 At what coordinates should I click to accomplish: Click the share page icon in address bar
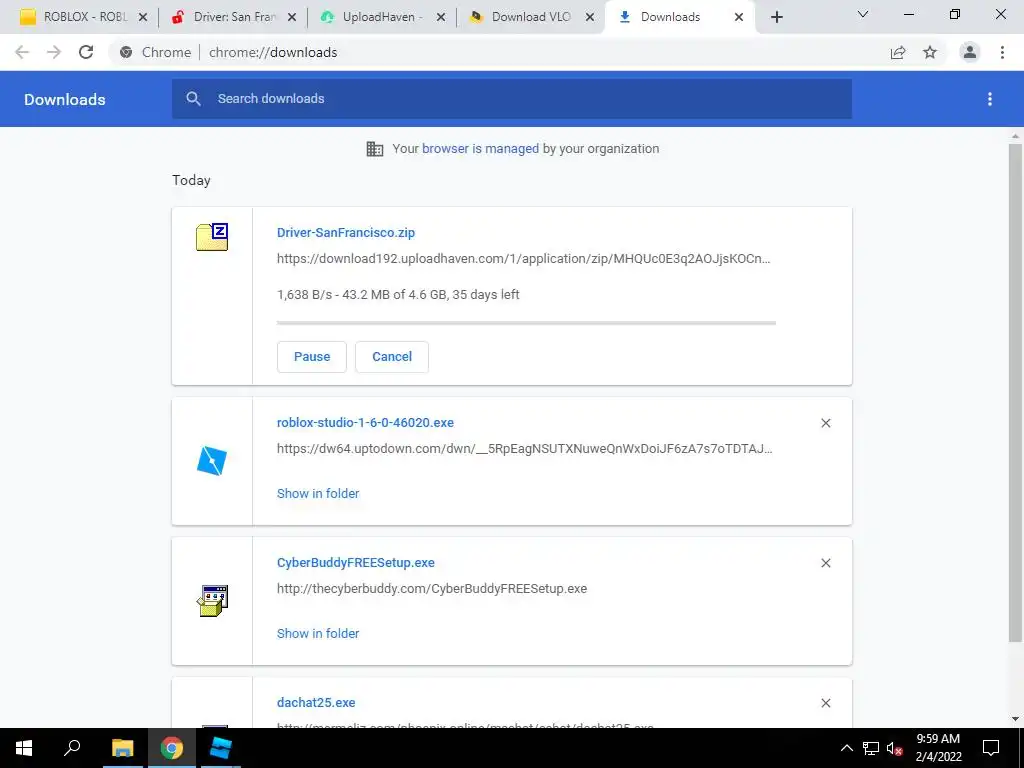point(898,52)
